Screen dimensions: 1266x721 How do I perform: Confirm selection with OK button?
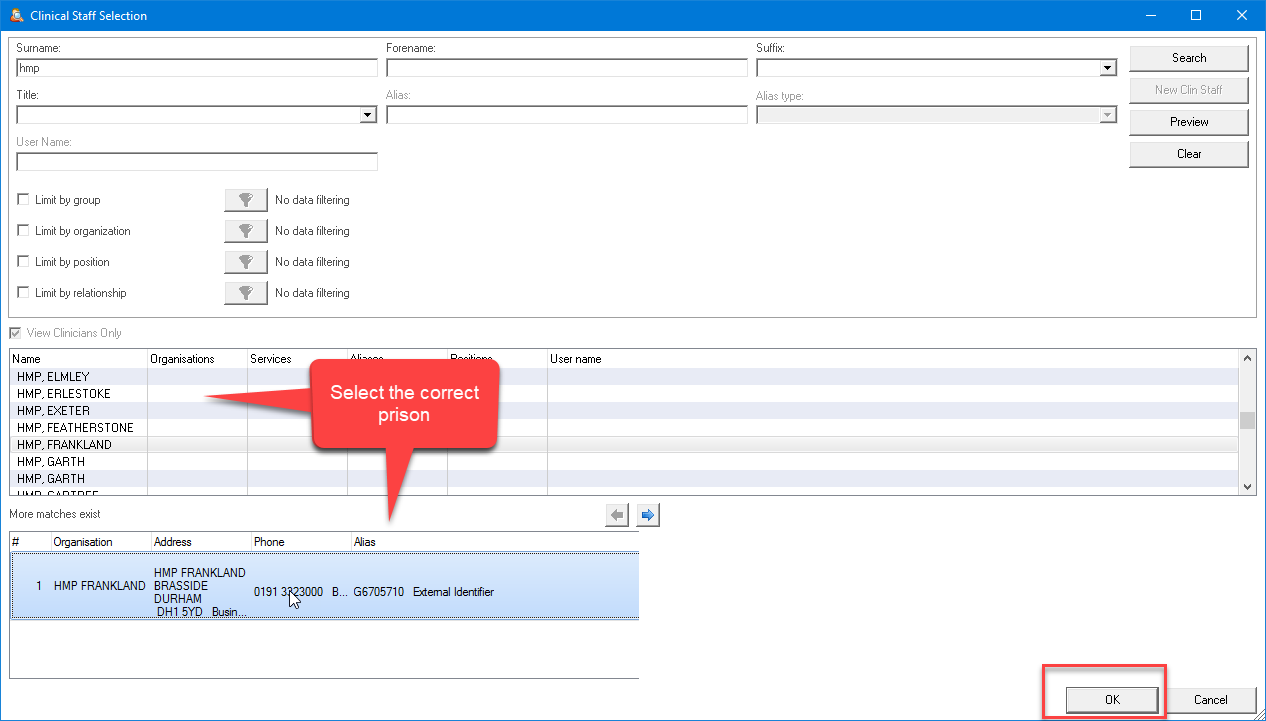(1112, 700)
